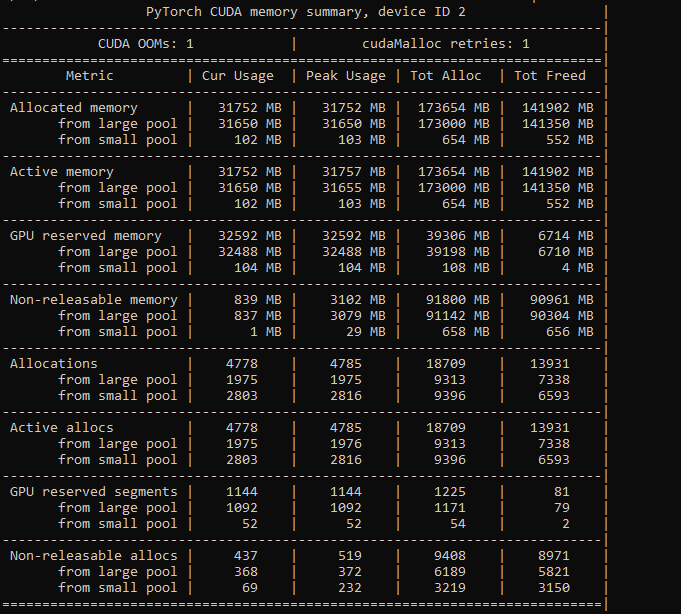Click the '81' segments freed value
681x614 pixels.
pos(562,492)
